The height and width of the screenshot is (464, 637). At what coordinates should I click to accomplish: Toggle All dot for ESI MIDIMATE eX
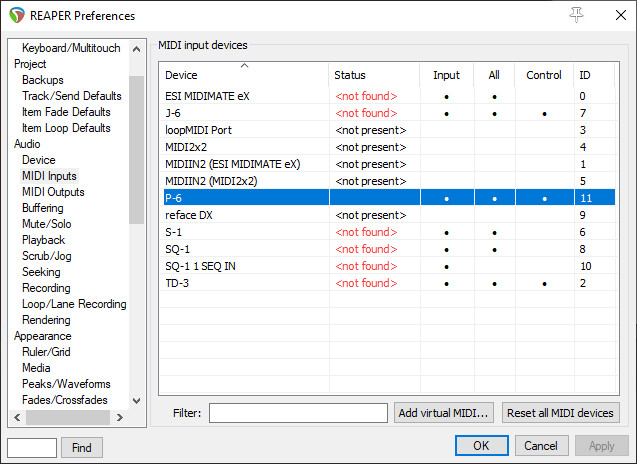click(x=494, y=97)
